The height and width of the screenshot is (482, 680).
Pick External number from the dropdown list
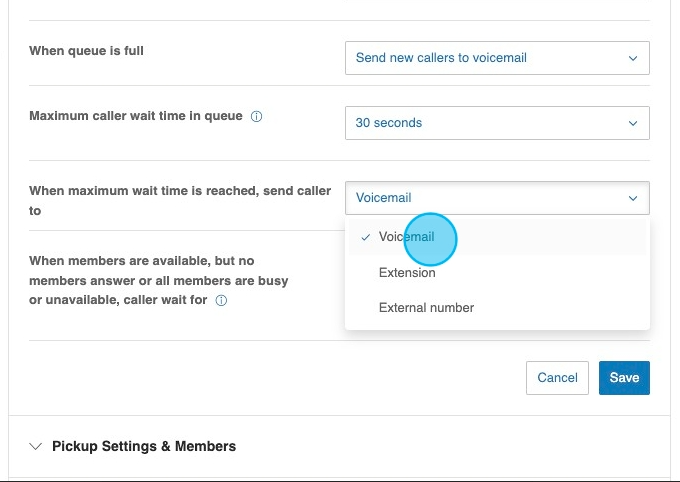[x=426, y=308]
